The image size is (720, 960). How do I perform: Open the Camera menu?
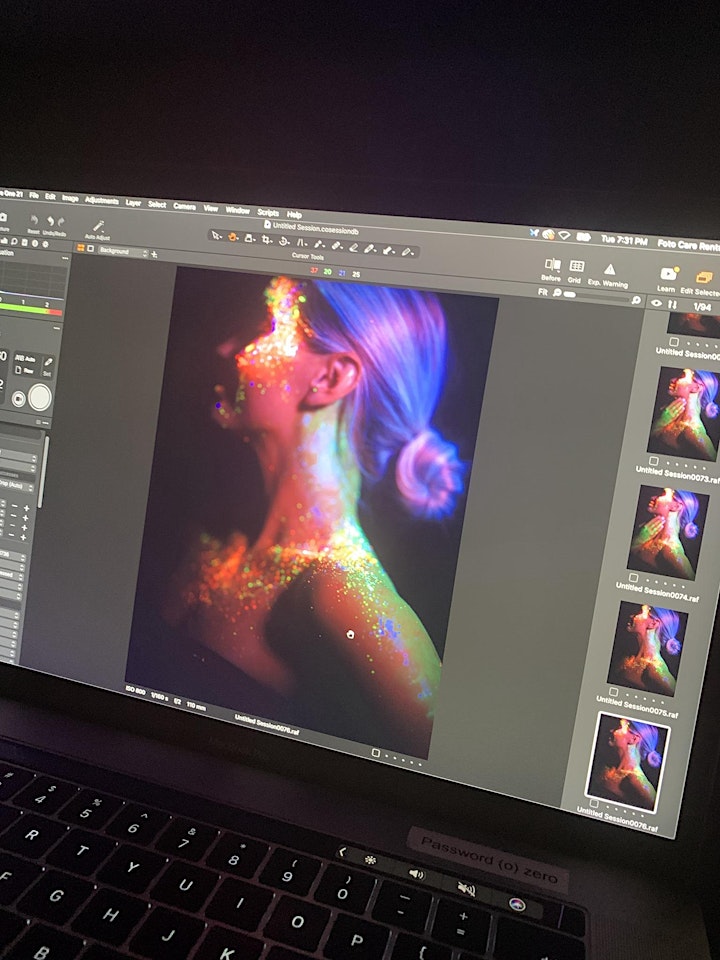click(x=184, y=206)
